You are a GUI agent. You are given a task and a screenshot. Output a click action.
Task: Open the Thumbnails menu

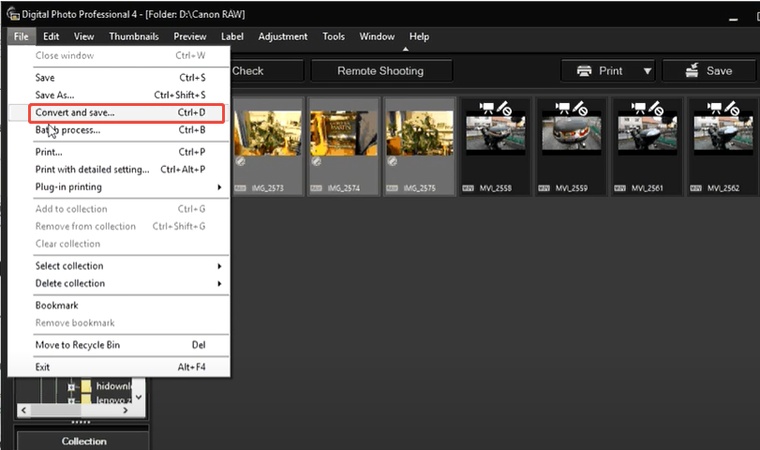pyautogui.click(x=134, y=36)
